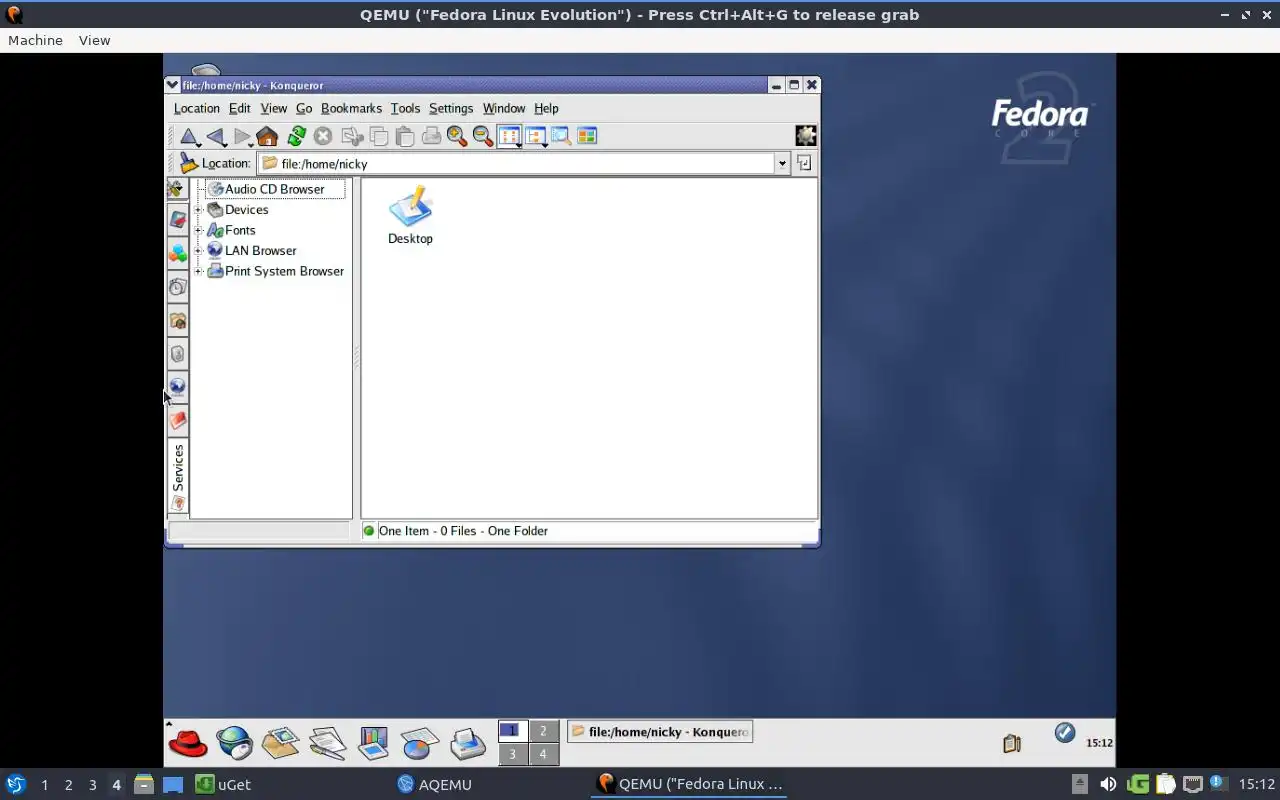The height and width of the screenshot is (800, 1280).
Task: Click the Forward arrow in Konqueror toolbar
Action: click(x=242, y=136)
